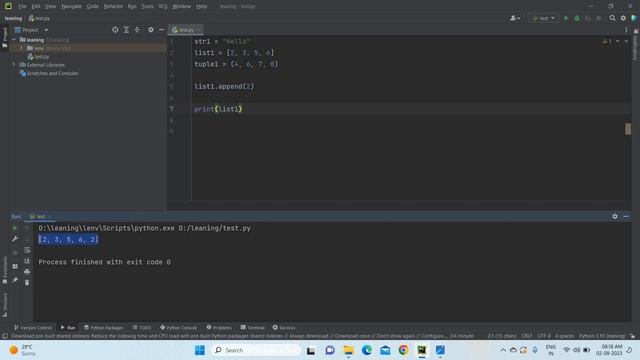The height and width of the screenshot is (360, 640).
Task: Click the warning indicator in editor corner
Action: click(x=607, y=41)
